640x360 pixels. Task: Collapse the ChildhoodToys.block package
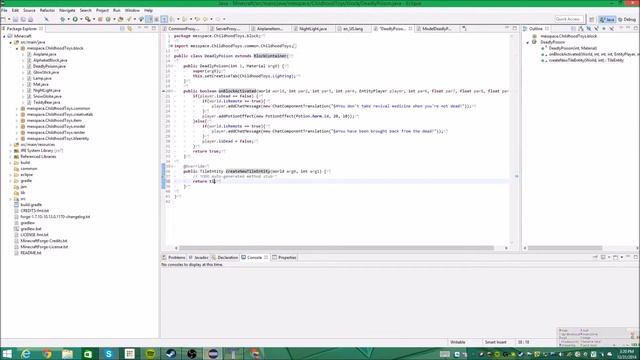pyautogui.click(x=17, y=48)
